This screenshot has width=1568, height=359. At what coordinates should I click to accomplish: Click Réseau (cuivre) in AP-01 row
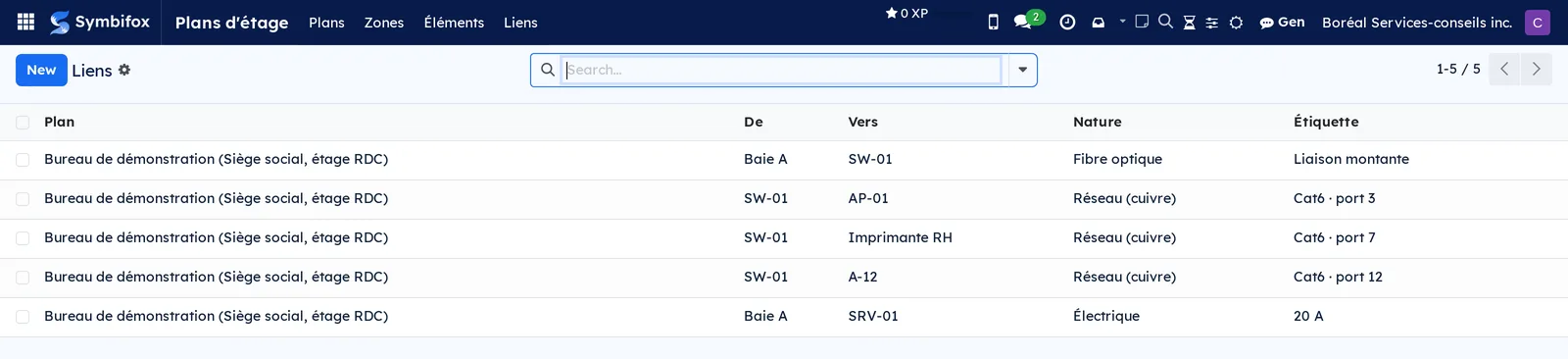click(x=1124, y=198)
